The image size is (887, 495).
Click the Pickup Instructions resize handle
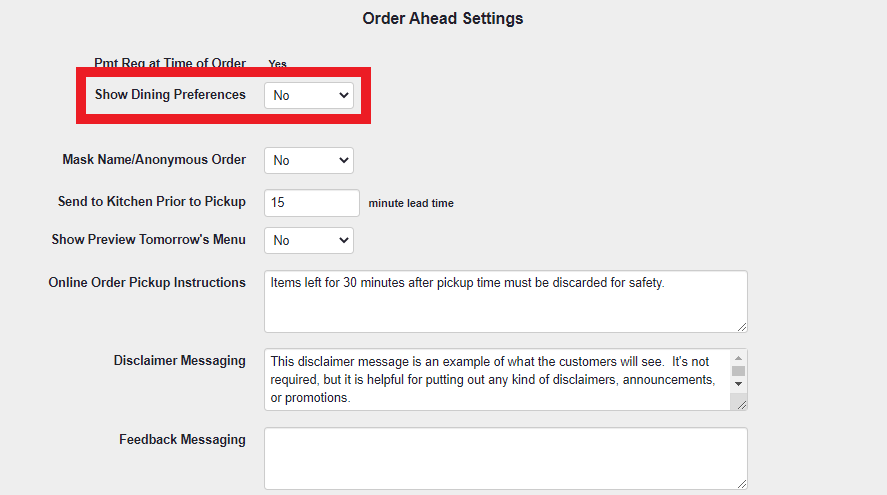741,326
